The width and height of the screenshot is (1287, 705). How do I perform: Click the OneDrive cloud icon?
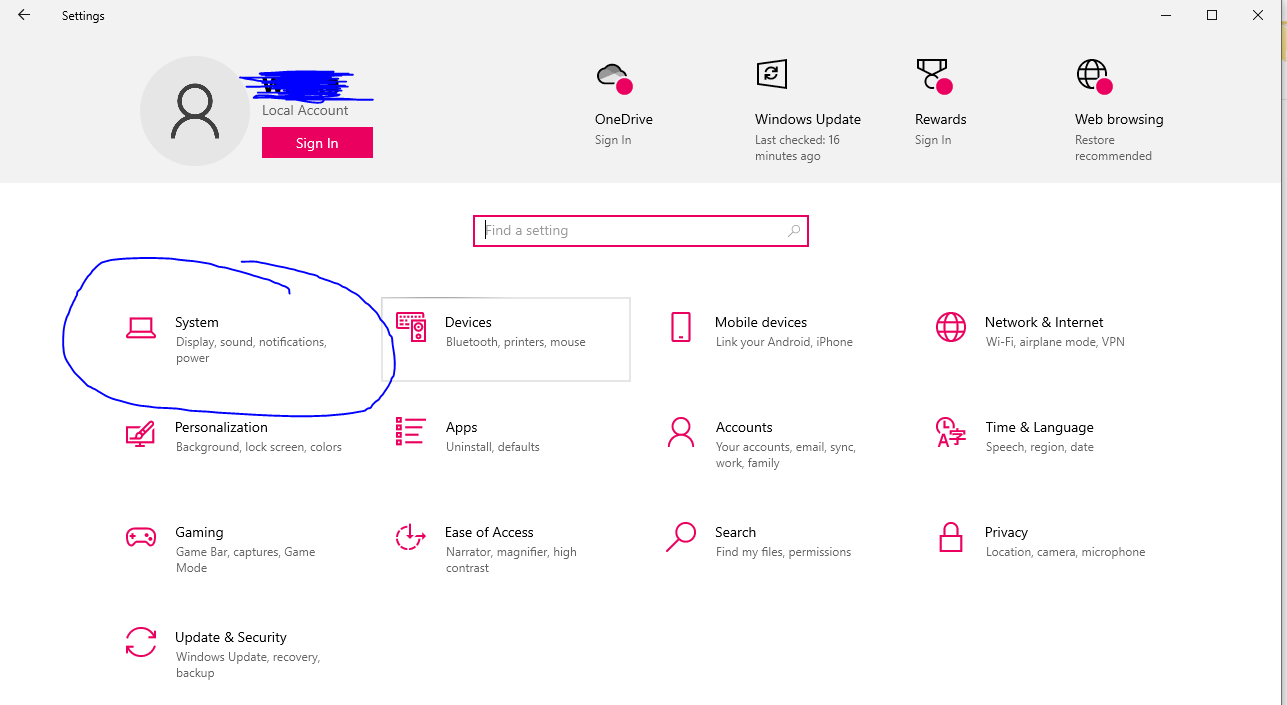pyautogui.click(x=614, y=77)
